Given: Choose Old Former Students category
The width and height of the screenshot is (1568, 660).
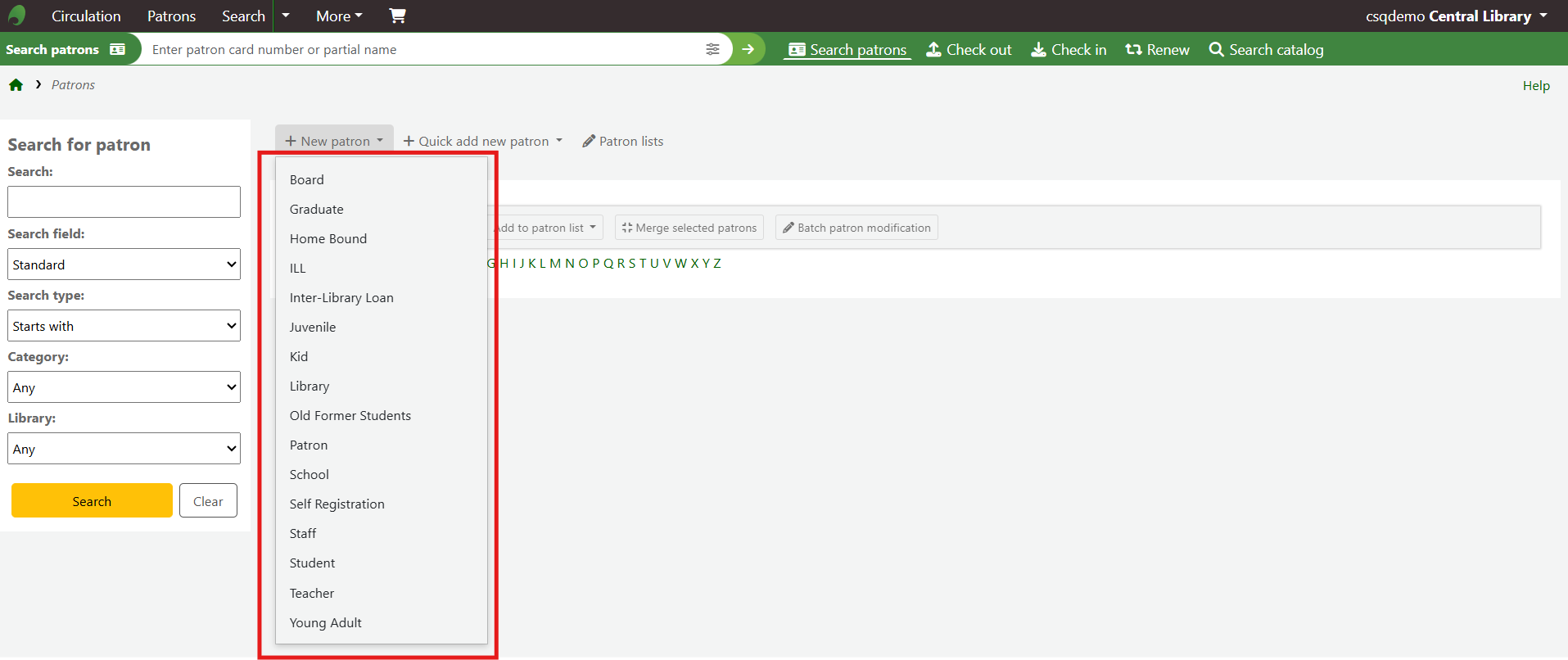Looking at the screenshot, I should (x=382, y=415).
